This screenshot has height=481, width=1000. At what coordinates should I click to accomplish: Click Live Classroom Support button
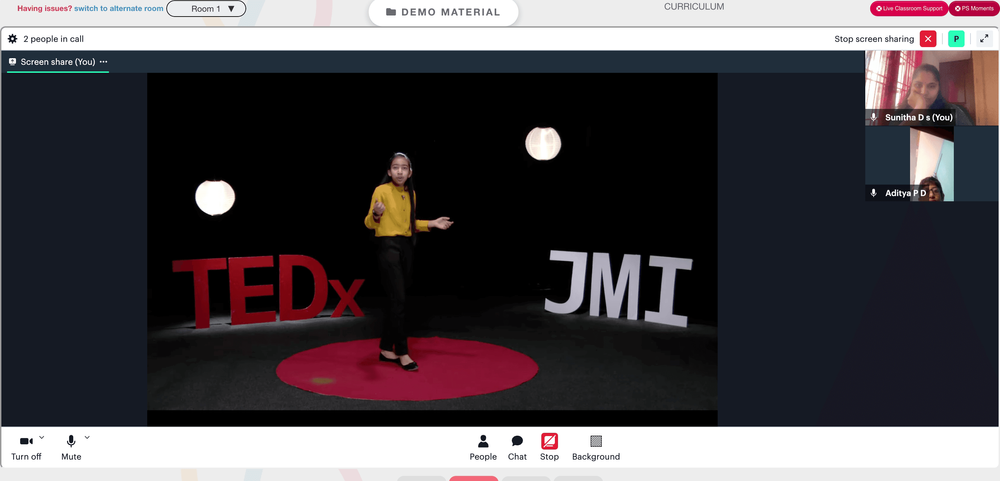tap(909, 8)
